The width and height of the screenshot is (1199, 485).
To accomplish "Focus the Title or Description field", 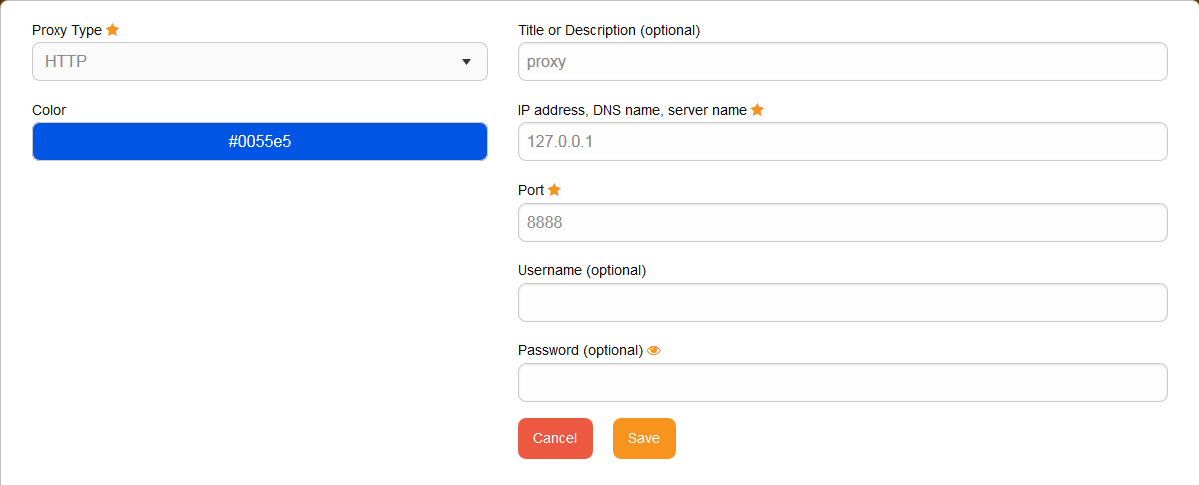I will tap(843, 61).
